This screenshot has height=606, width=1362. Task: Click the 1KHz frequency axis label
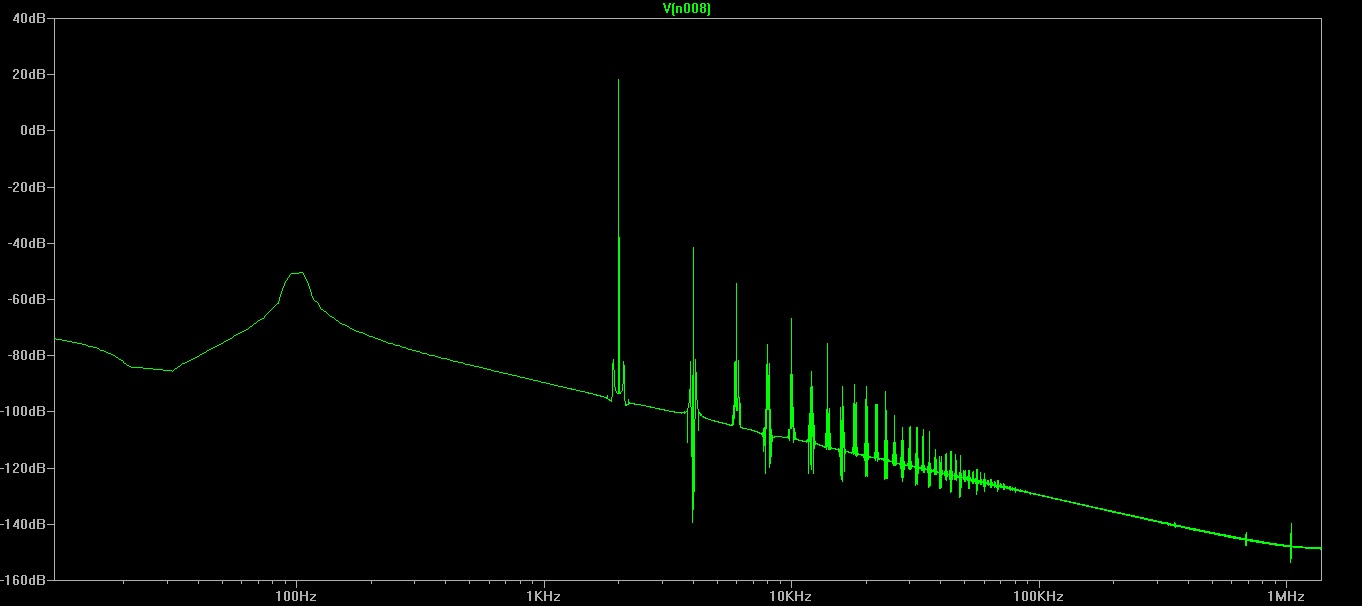point(544,597)
